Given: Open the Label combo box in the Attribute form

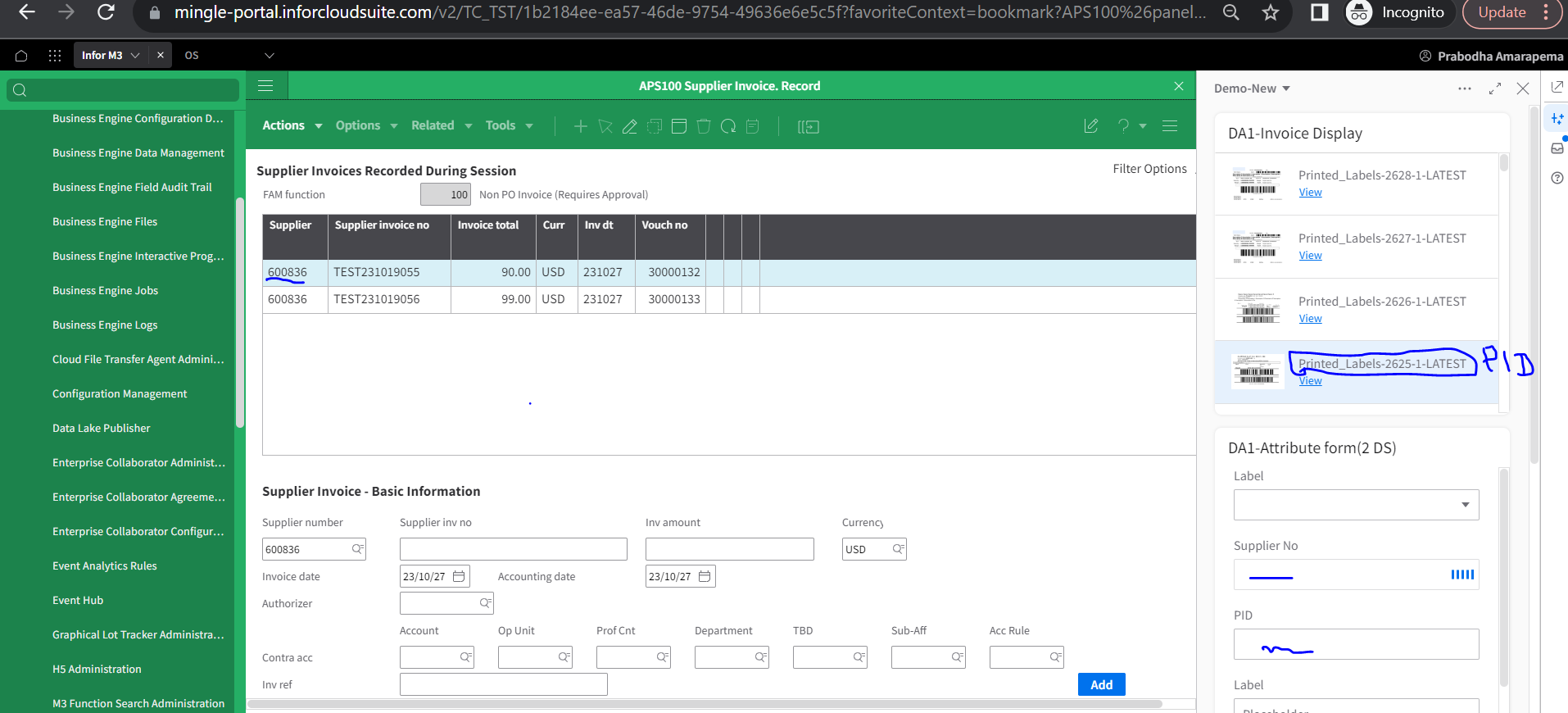Looking at the screenshot, I should (x=1356, y=505).
